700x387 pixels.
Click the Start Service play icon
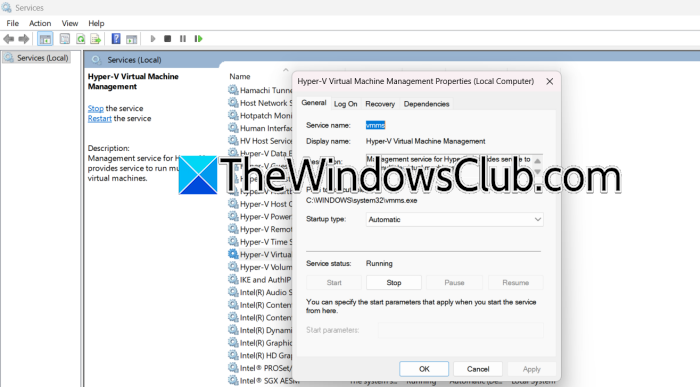(153, 39)
